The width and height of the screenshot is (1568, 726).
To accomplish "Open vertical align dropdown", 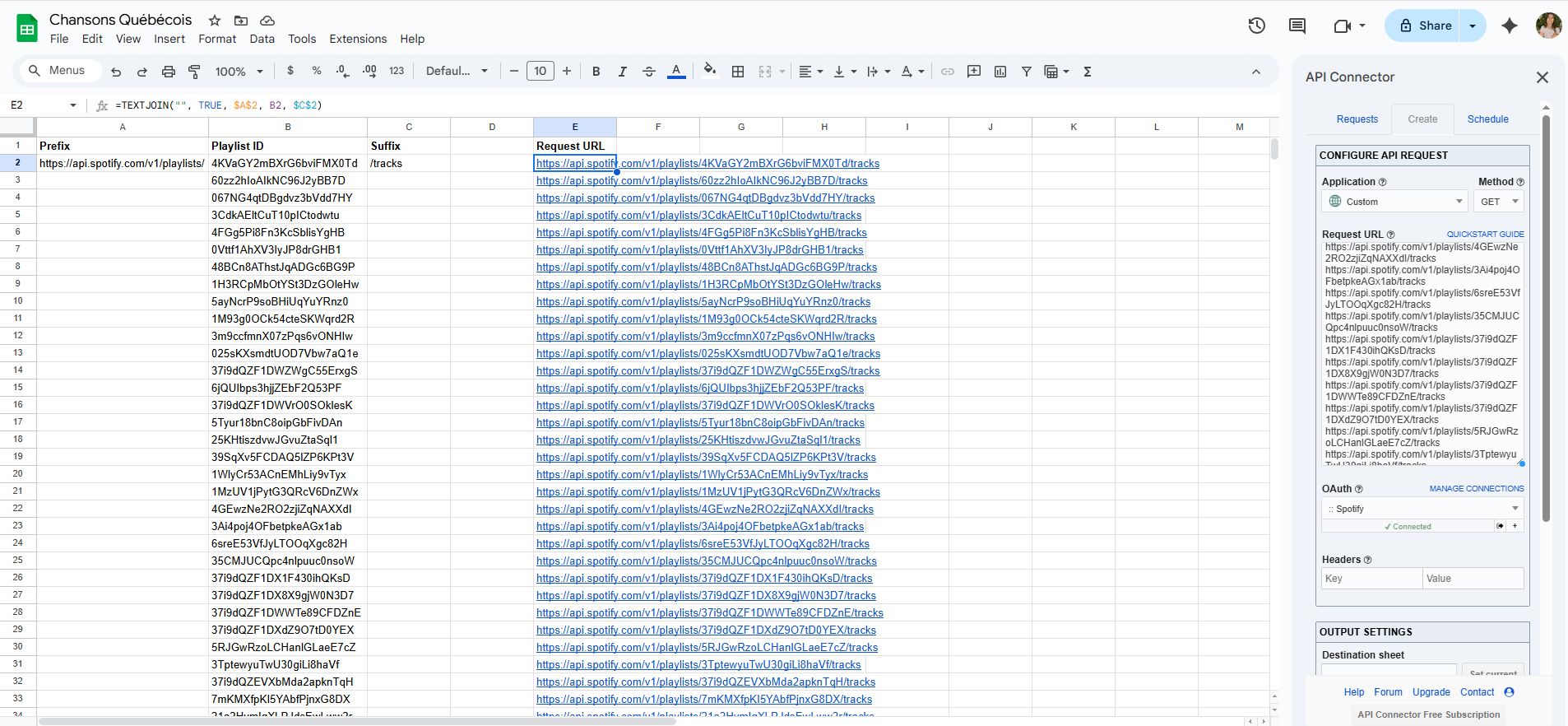I will [845, 72].
